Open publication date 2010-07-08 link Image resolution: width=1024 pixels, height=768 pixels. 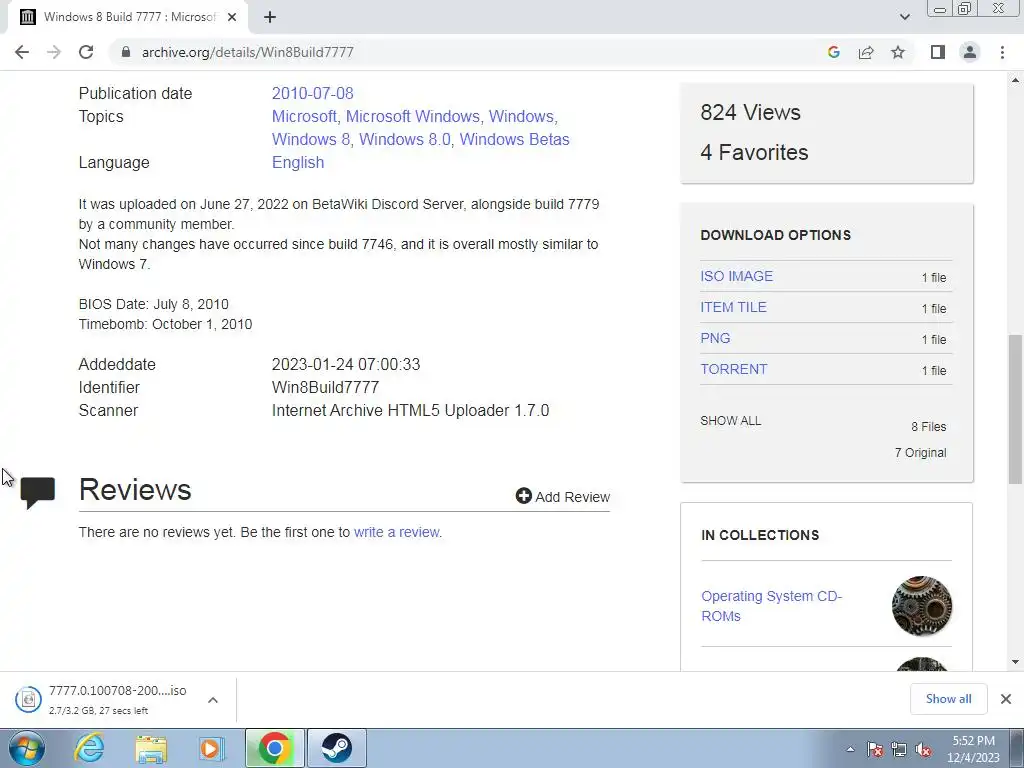312,93
